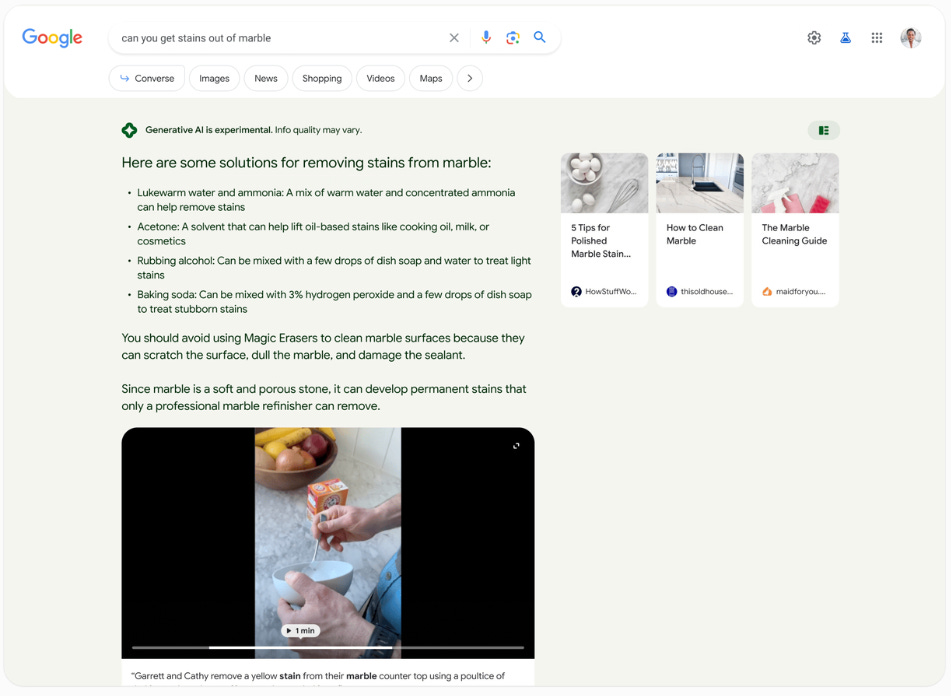Click the Magic Erasers warning paragraph

[323, 346]
